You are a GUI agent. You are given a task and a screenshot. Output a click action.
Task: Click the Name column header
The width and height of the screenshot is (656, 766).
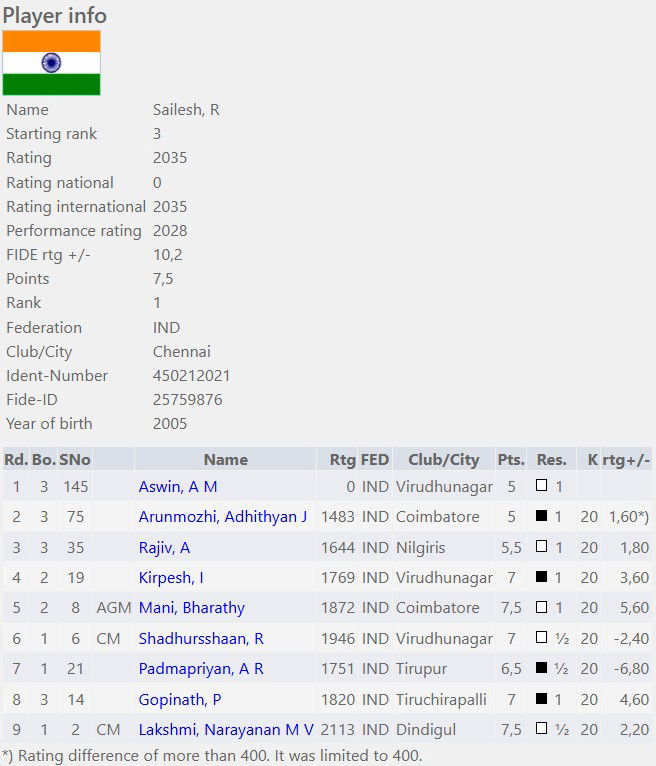coord(225,460)
